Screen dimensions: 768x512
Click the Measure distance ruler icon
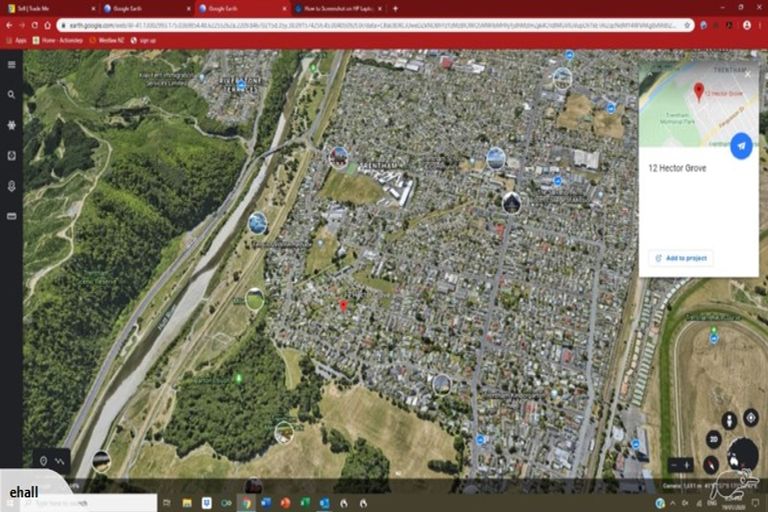pos(11,216)
